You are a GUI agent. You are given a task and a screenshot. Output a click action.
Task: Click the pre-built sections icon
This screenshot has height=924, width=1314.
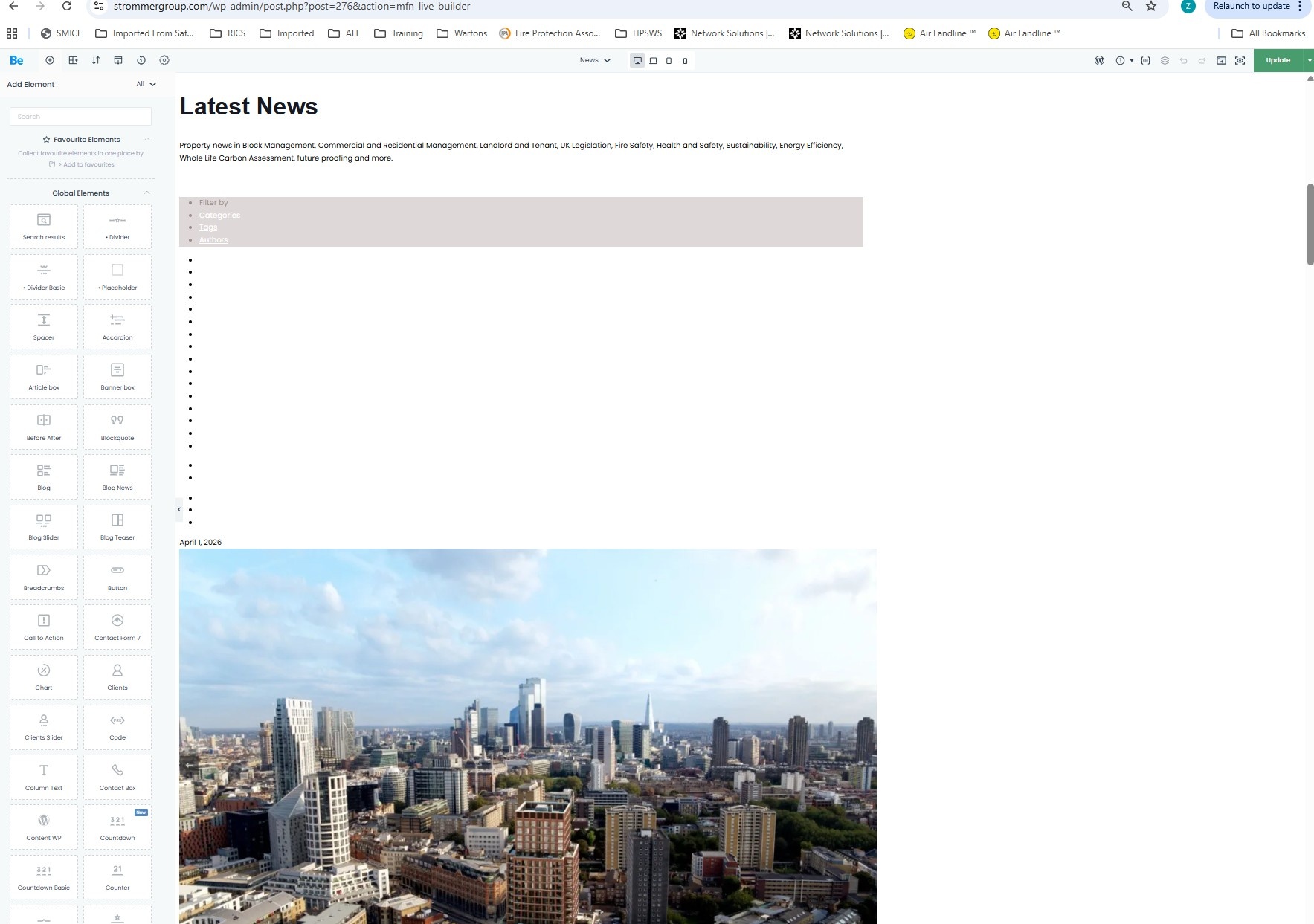click(x=73, y=60)
